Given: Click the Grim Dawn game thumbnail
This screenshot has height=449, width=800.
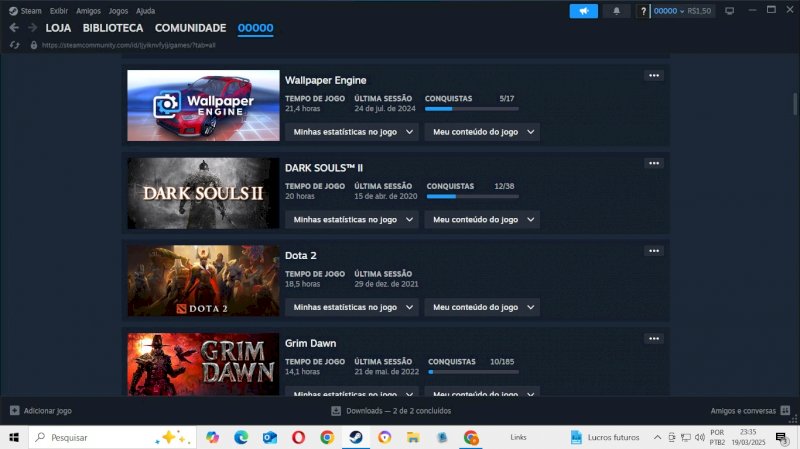Looking at the screenshot, I should (203, 363).
